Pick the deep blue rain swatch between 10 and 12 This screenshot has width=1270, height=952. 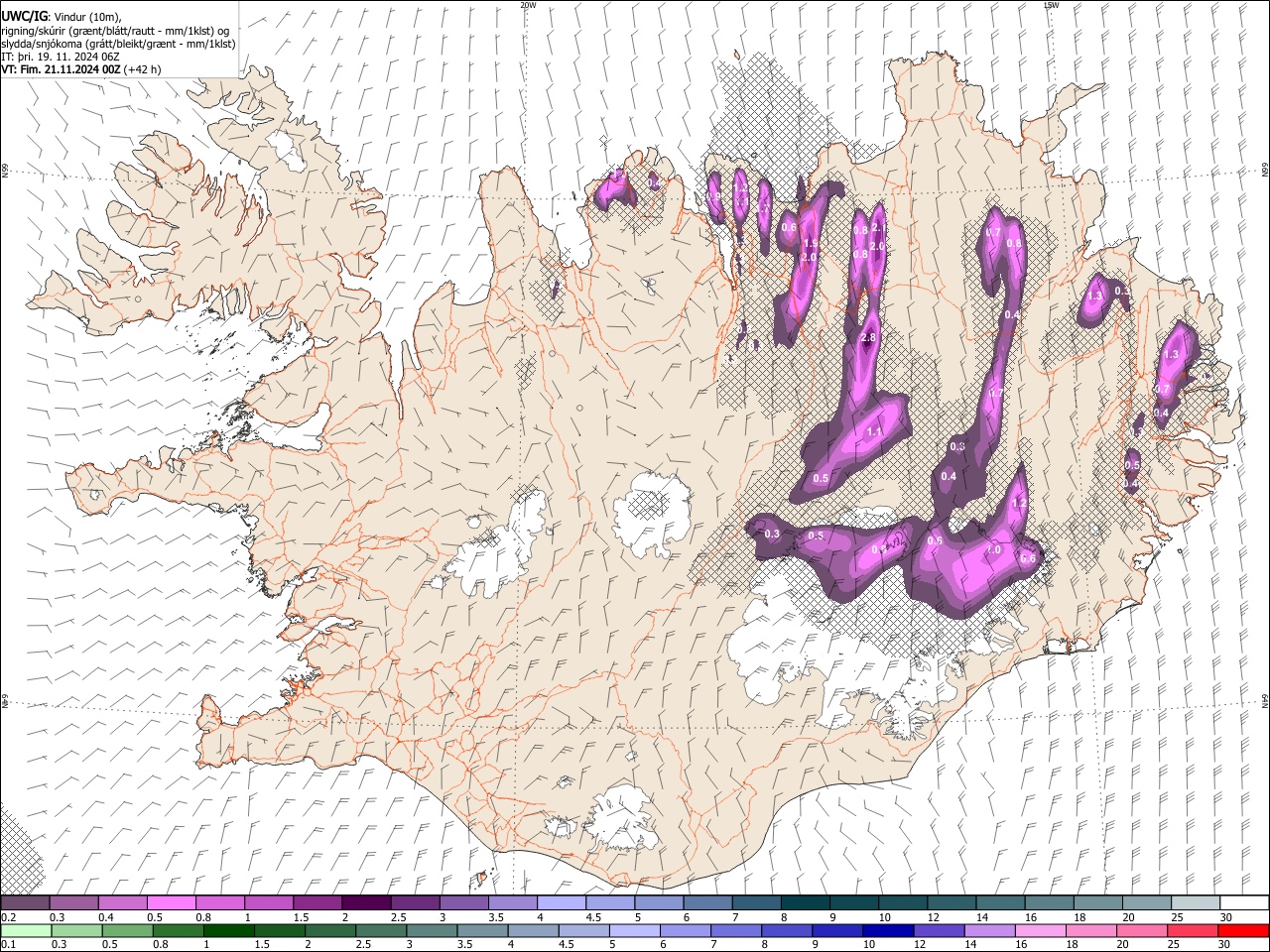[887, 931]
